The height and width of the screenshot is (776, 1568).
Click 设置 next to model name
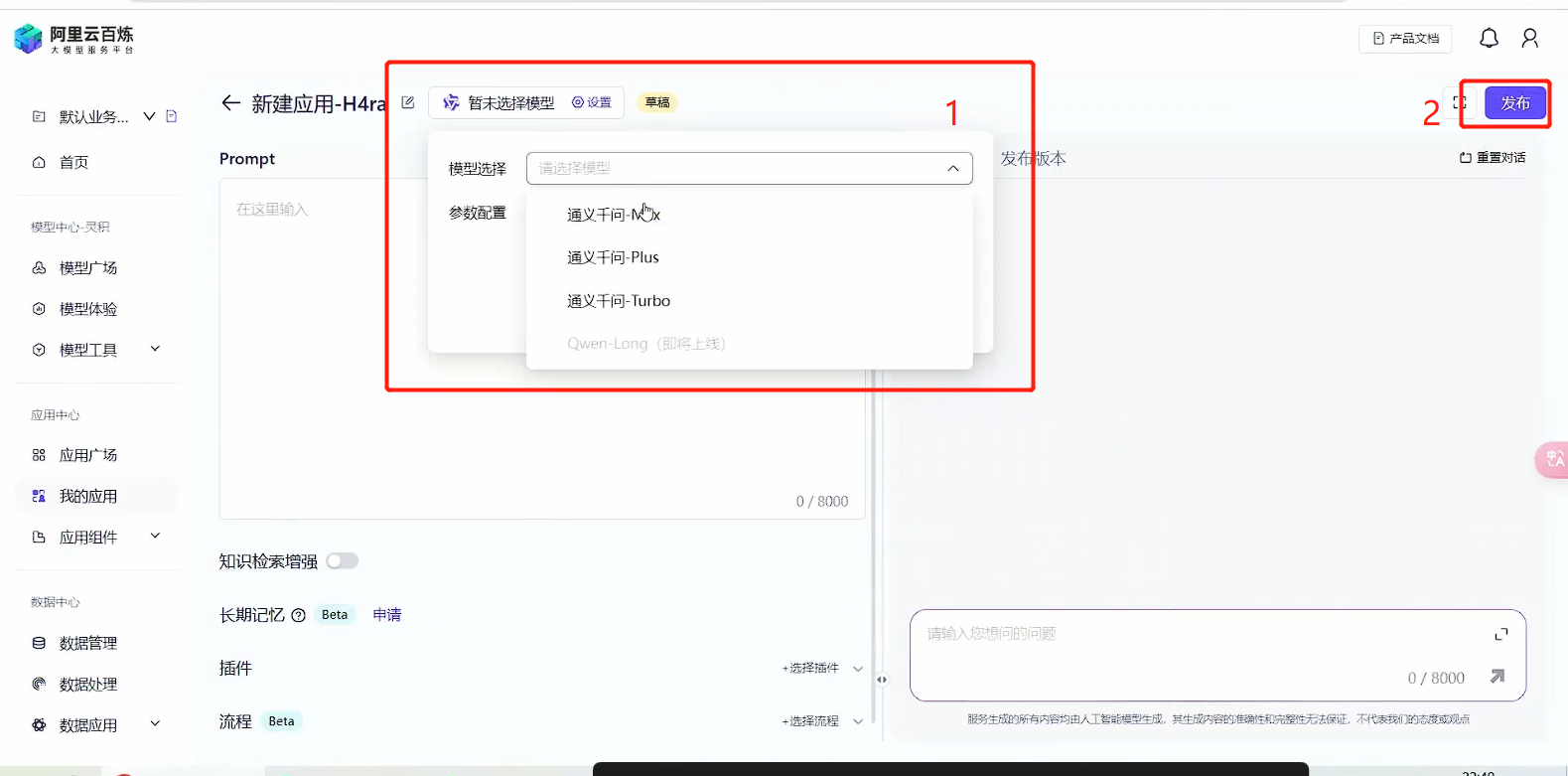pyautogui.click(x=592, y=102)
